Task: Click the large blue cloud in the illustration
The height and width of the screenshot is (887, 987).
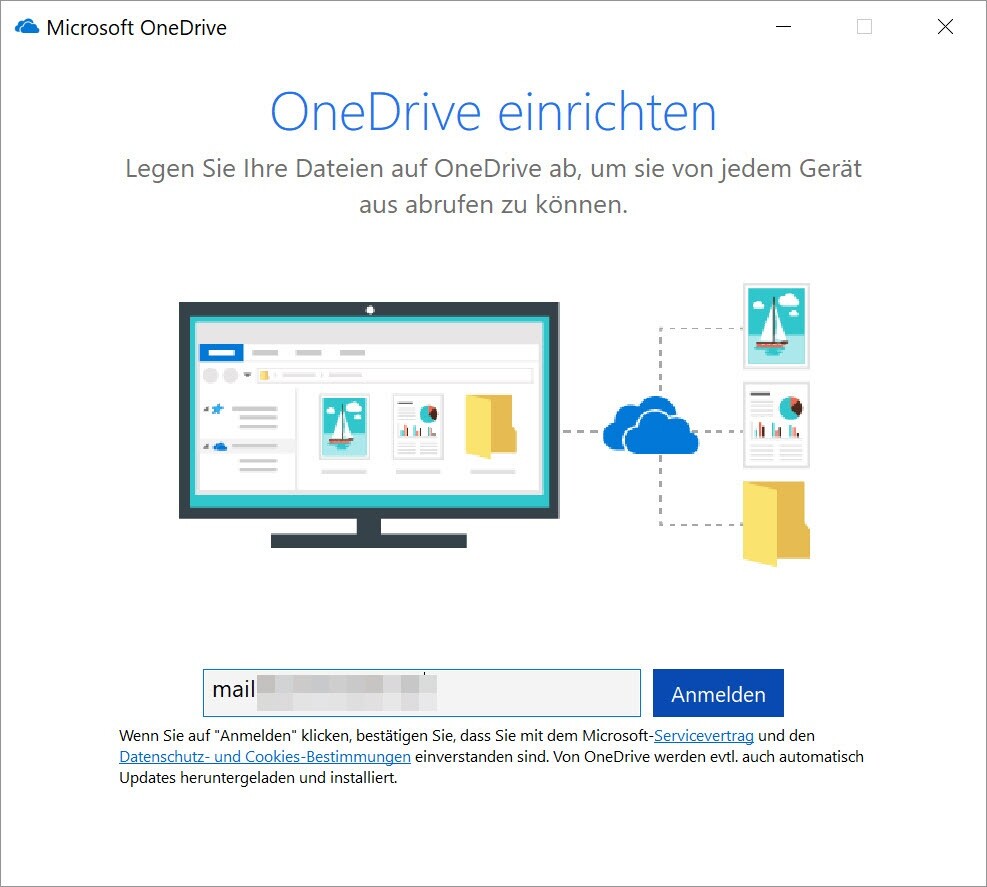Action: click(x=650, y=427)
